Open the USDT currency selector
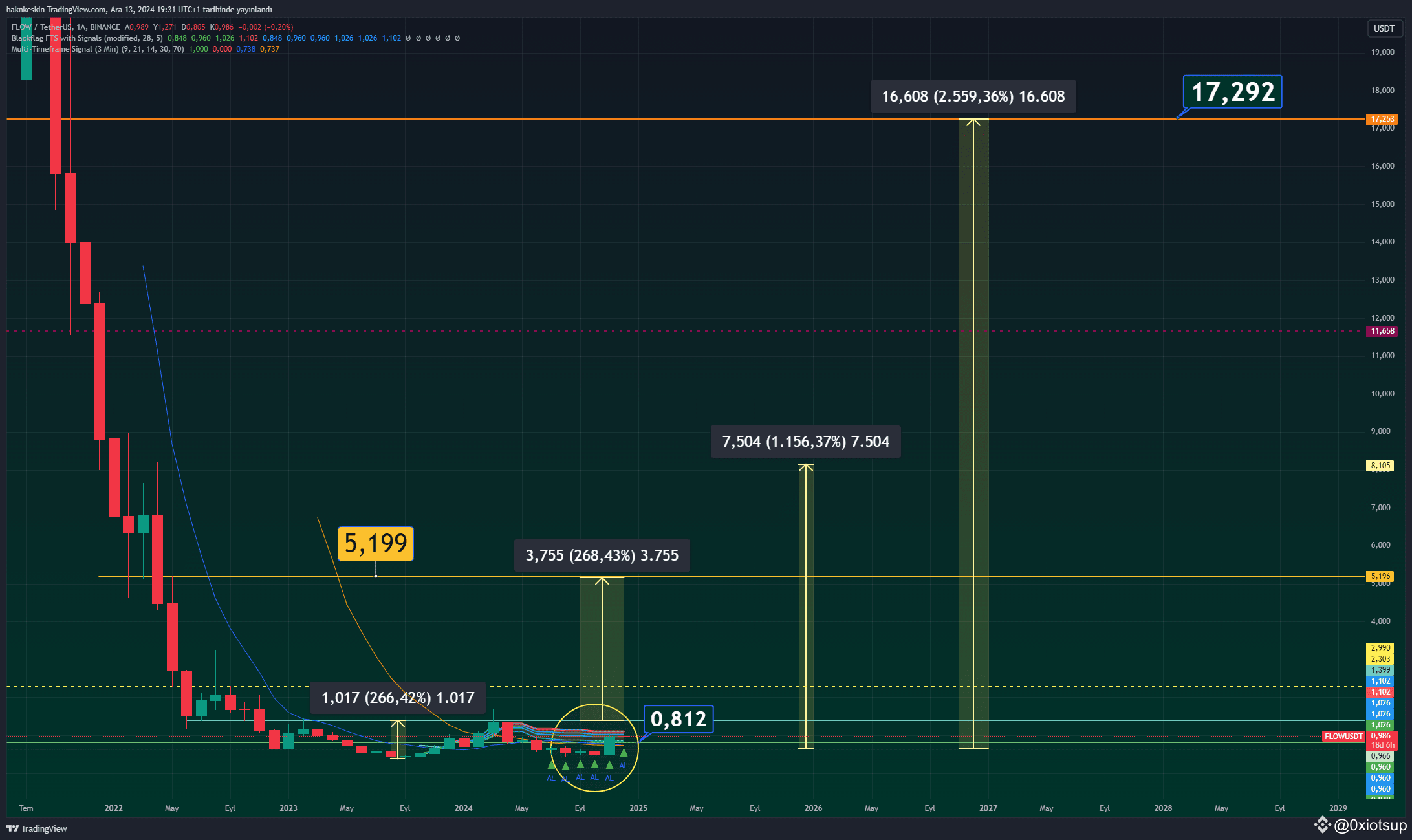1412x840 pixels. point(1384,28)
